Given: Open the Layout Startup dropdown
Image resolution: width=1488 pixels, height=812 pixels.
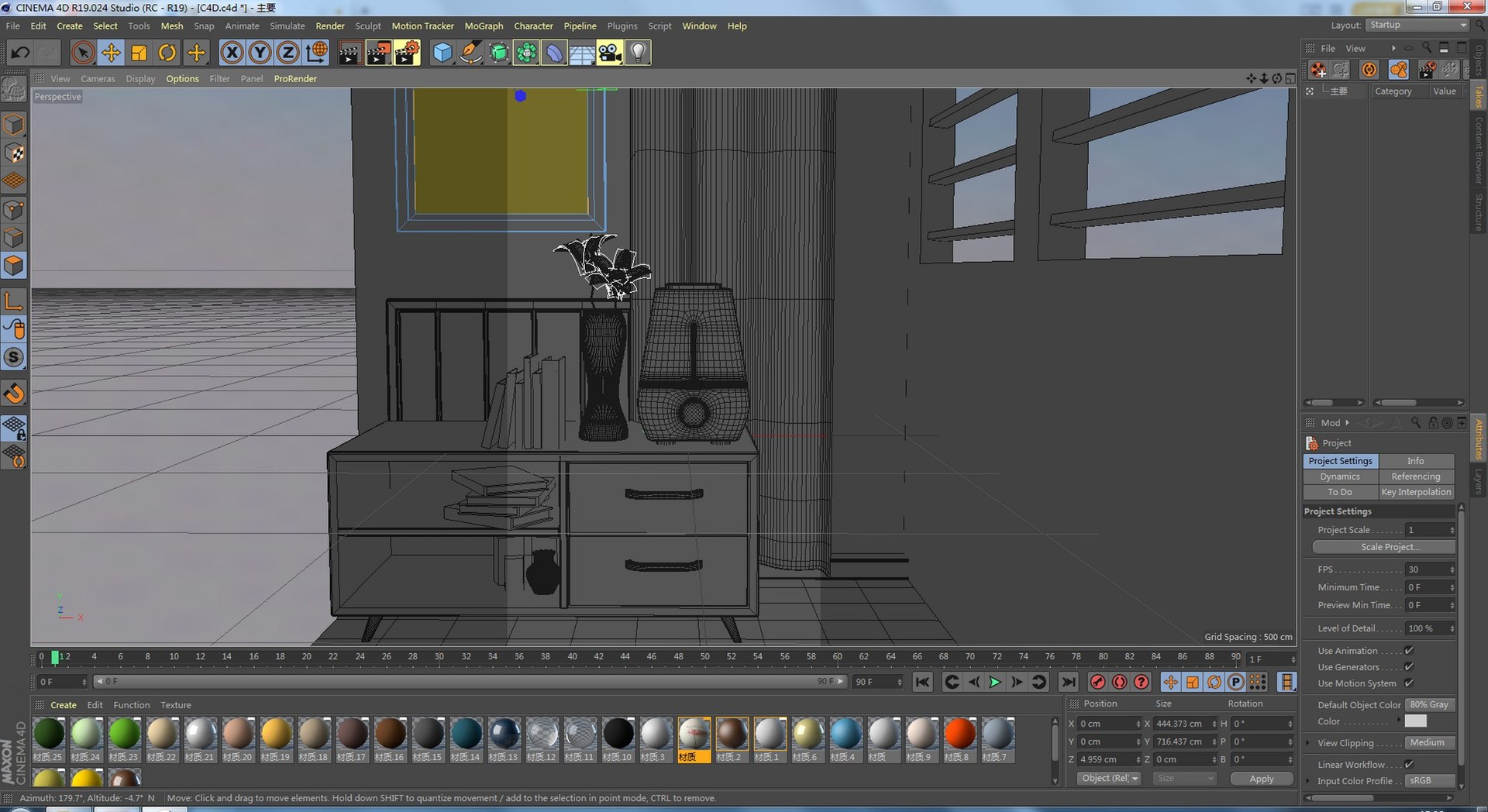Looking at the screenshot, I should coord(1417,25).
